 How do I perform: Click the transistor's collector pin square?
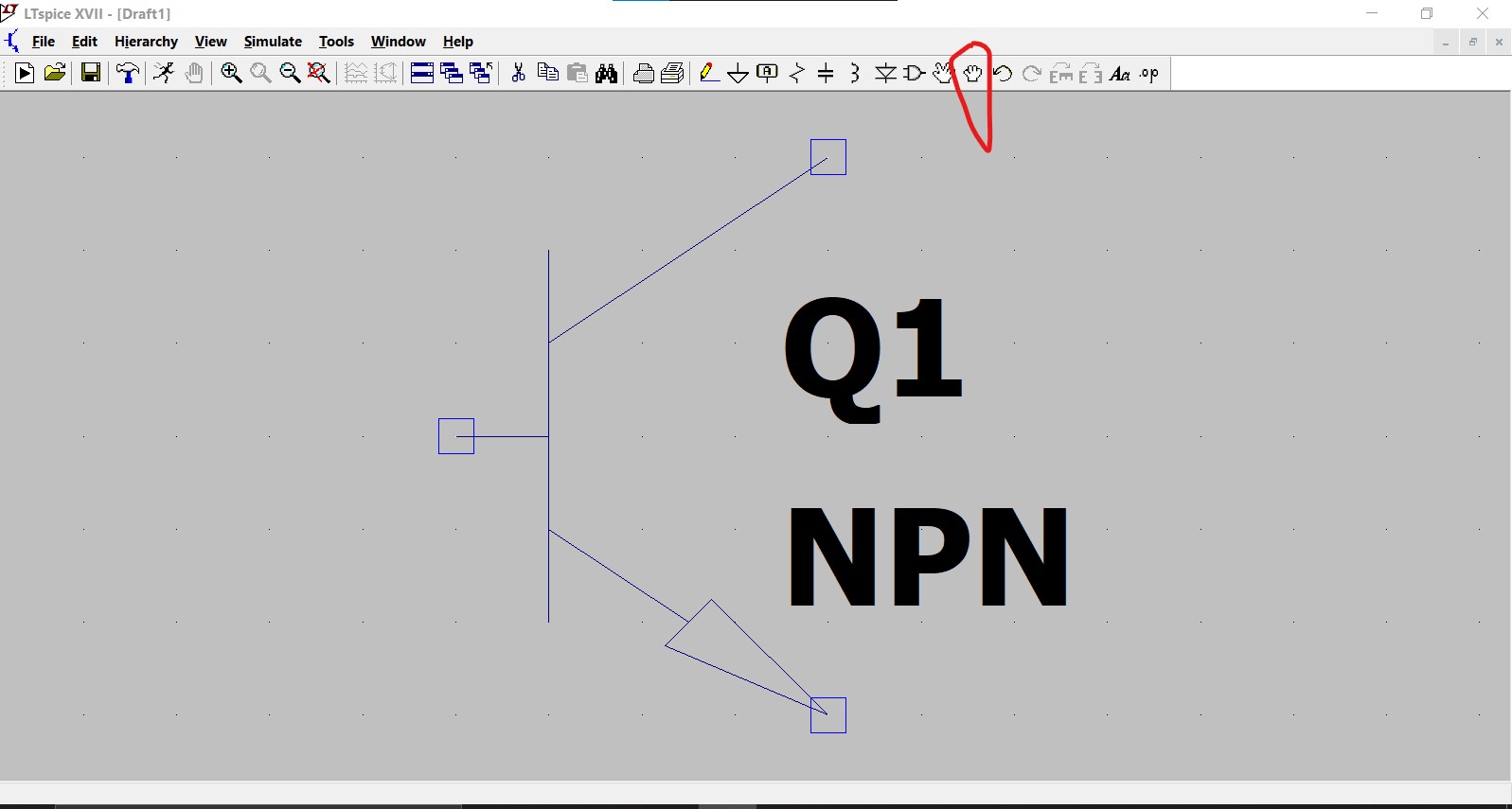[x=828, y=157]
